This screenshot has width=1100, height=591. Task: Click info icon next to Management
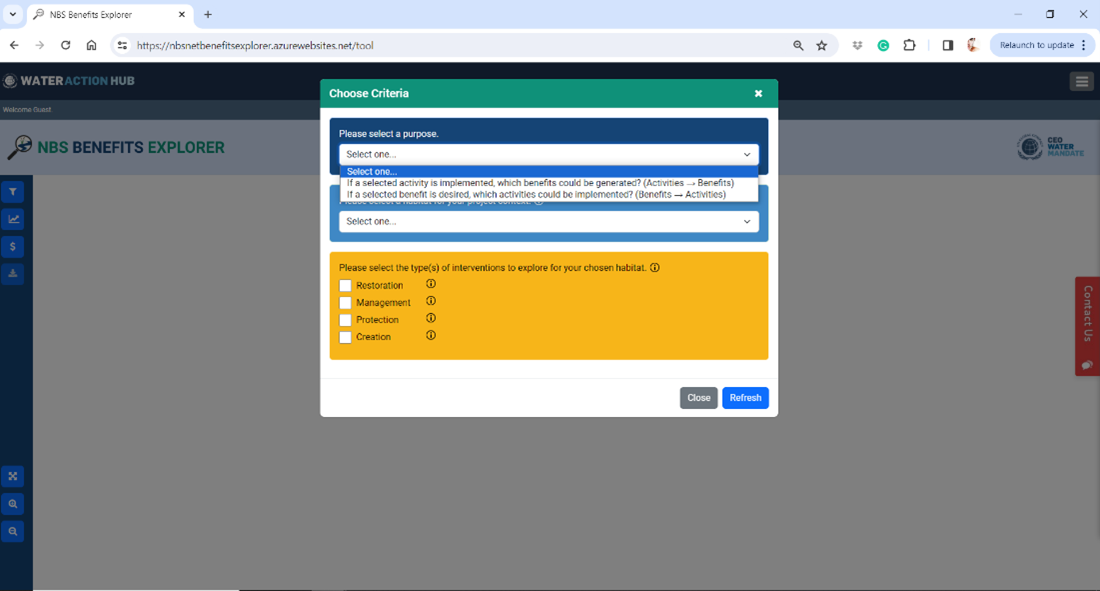[x=431, y=301]
